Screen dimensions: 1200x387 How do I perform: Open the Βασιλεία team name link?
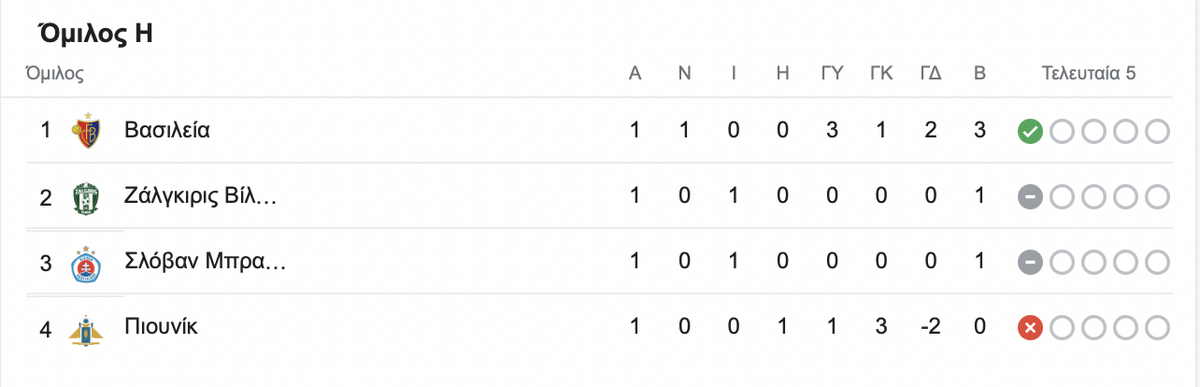click(167, 130)
